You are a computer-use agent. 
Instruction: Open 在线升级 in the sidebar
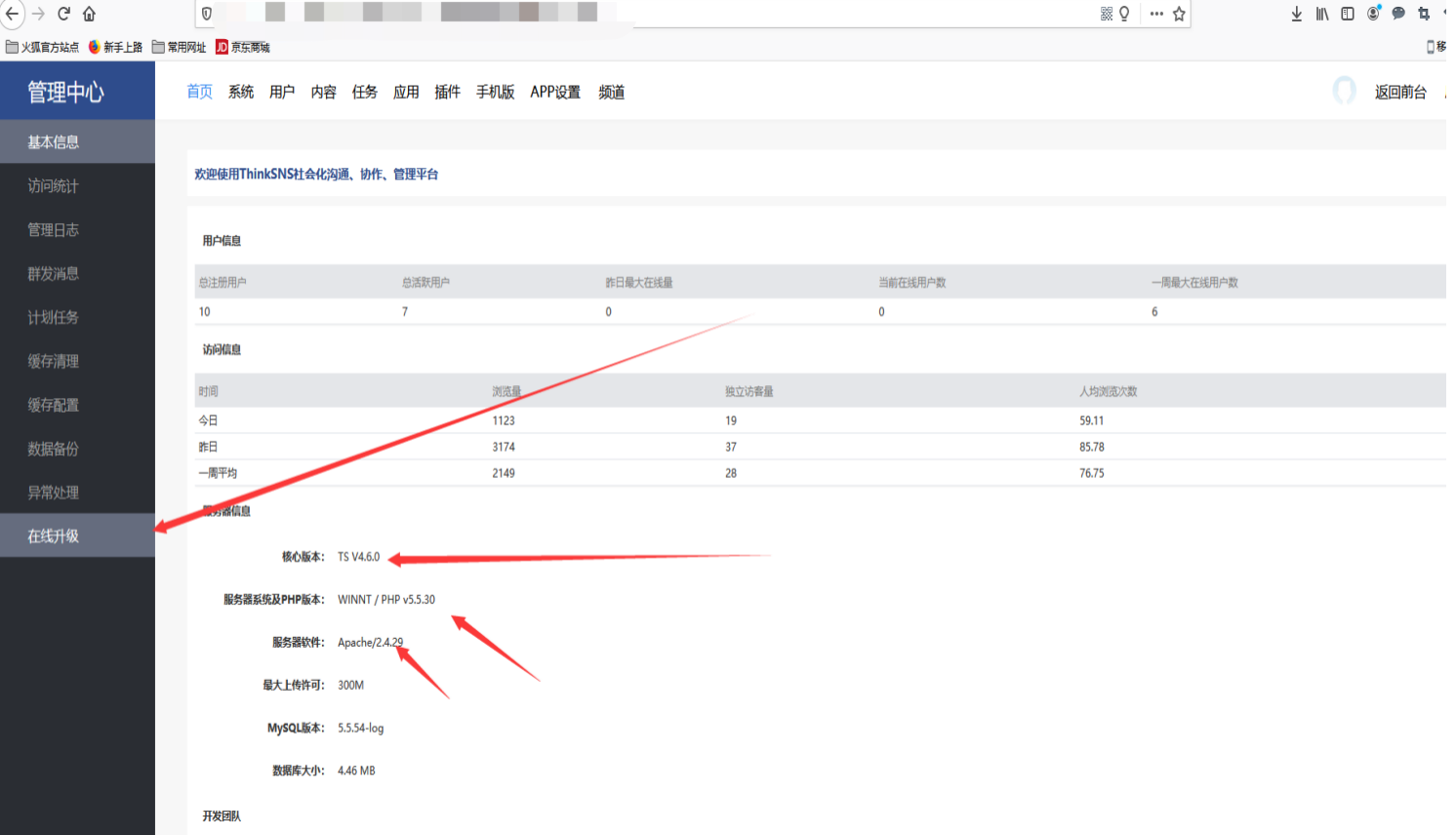(x=77, y=536)
